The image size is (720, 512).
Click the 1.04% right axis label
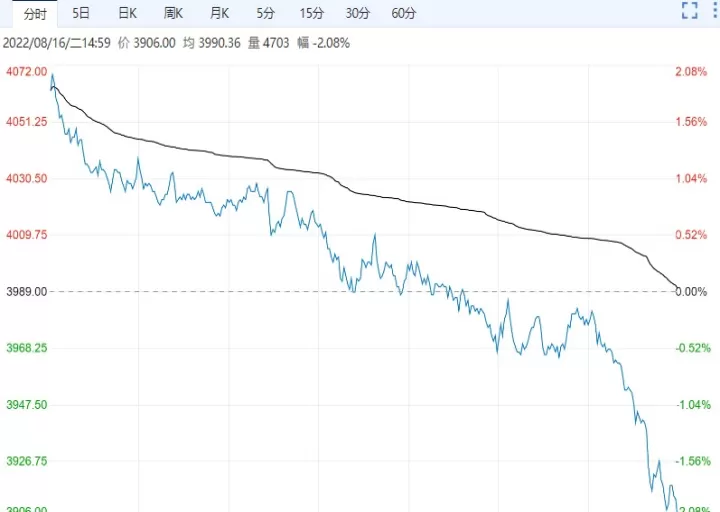tap(691, 178)
